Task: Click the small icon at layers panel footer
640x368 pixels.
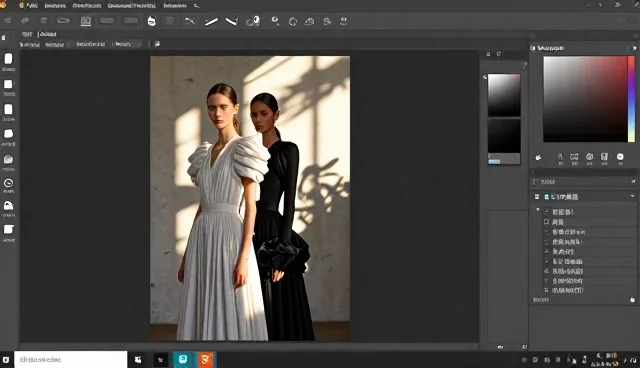Action: pos(632,300)
